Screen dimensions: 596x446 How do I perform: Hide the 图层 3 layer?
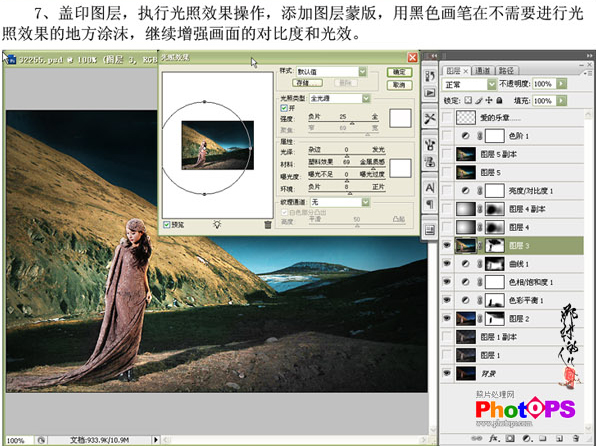[x=447, y=246]
